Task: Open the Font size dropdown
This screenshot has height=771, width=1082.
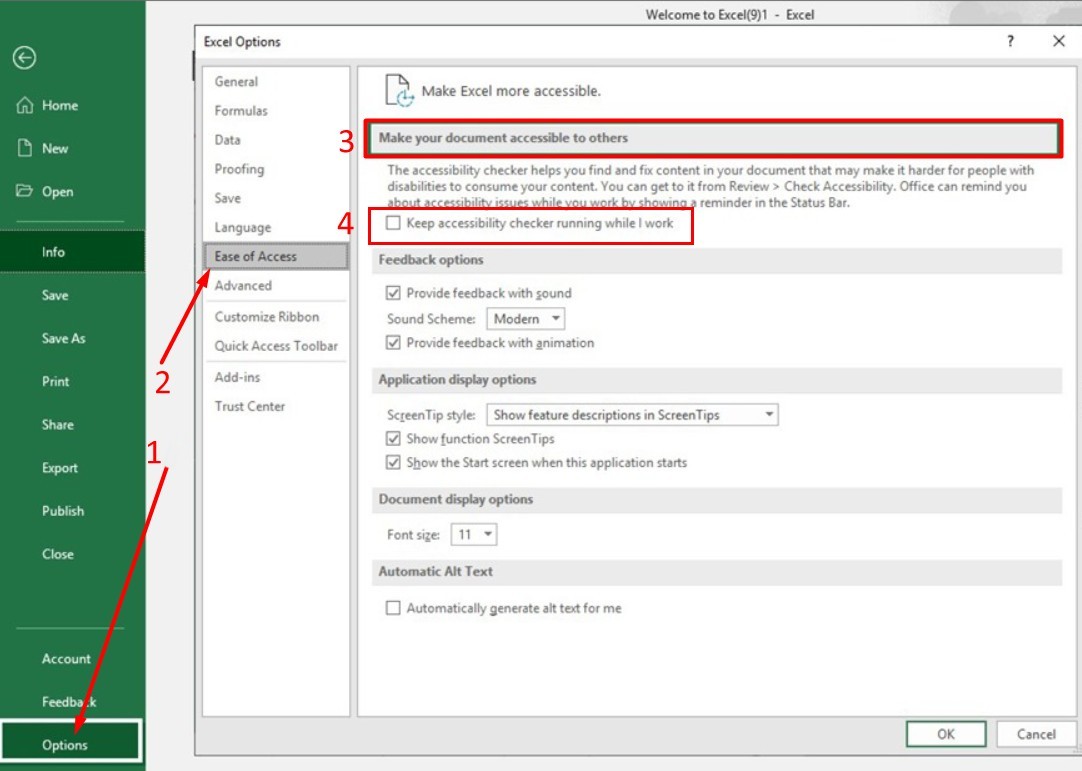Action: 474,535
